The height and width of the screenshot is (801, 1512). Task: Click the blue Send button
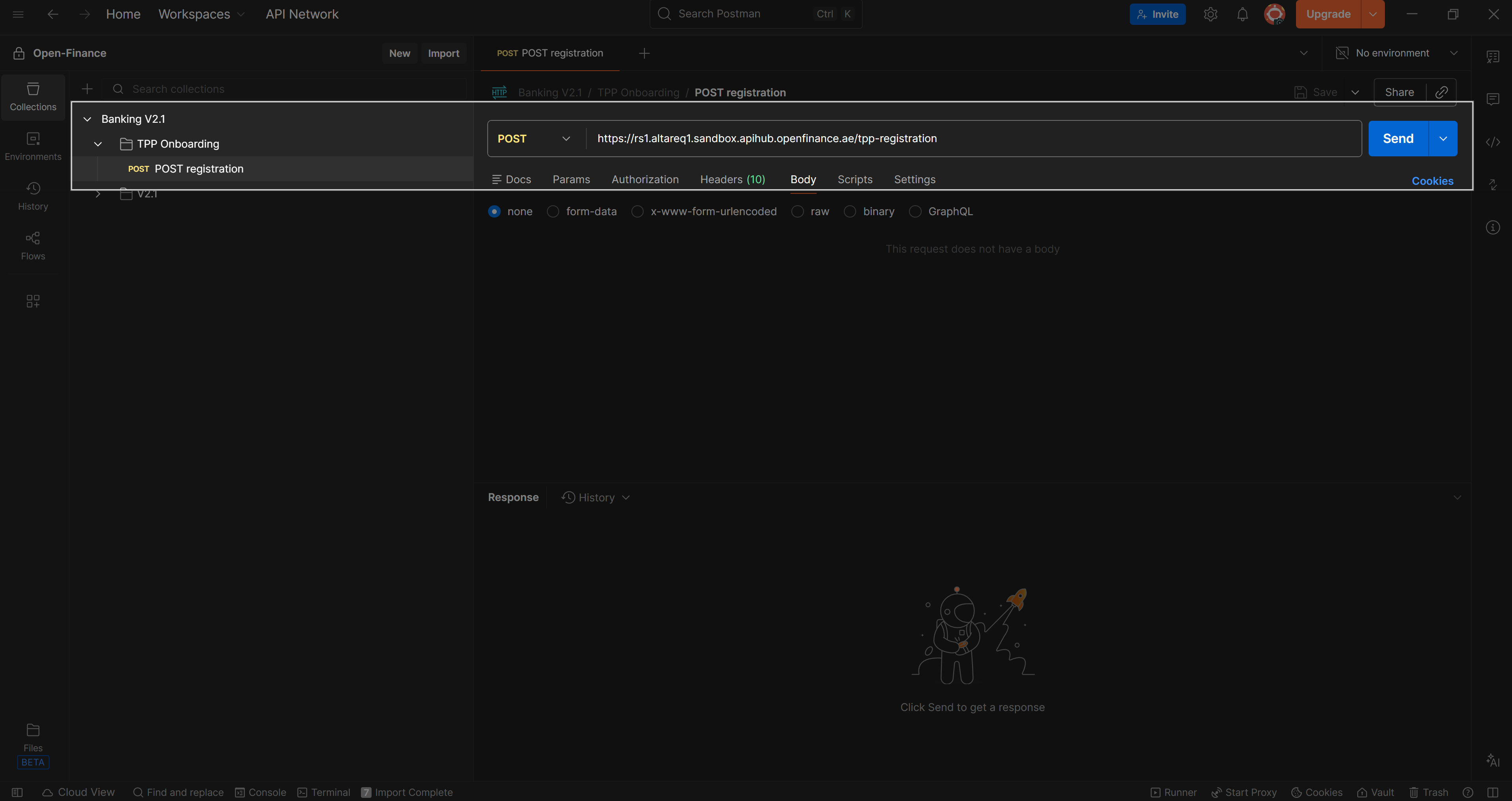point(1397,139)
